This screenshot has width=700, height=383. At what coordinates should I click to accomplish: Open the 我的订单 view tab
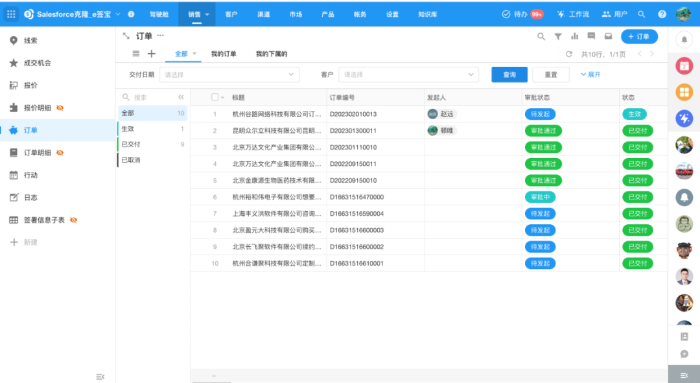[x=224, y=54]
